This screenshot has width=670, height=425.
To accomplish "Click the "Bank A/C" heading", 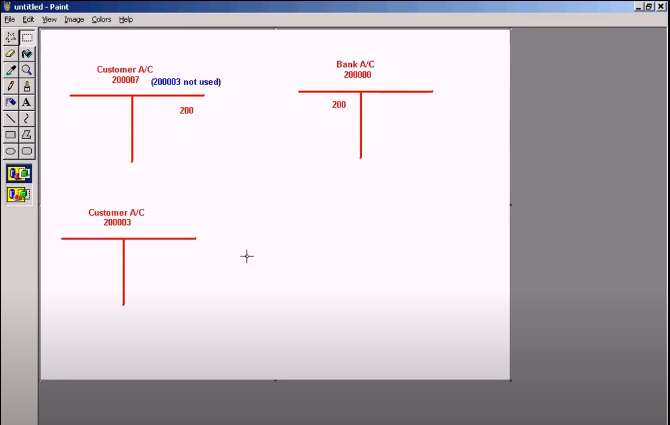I will pos(355,64).
